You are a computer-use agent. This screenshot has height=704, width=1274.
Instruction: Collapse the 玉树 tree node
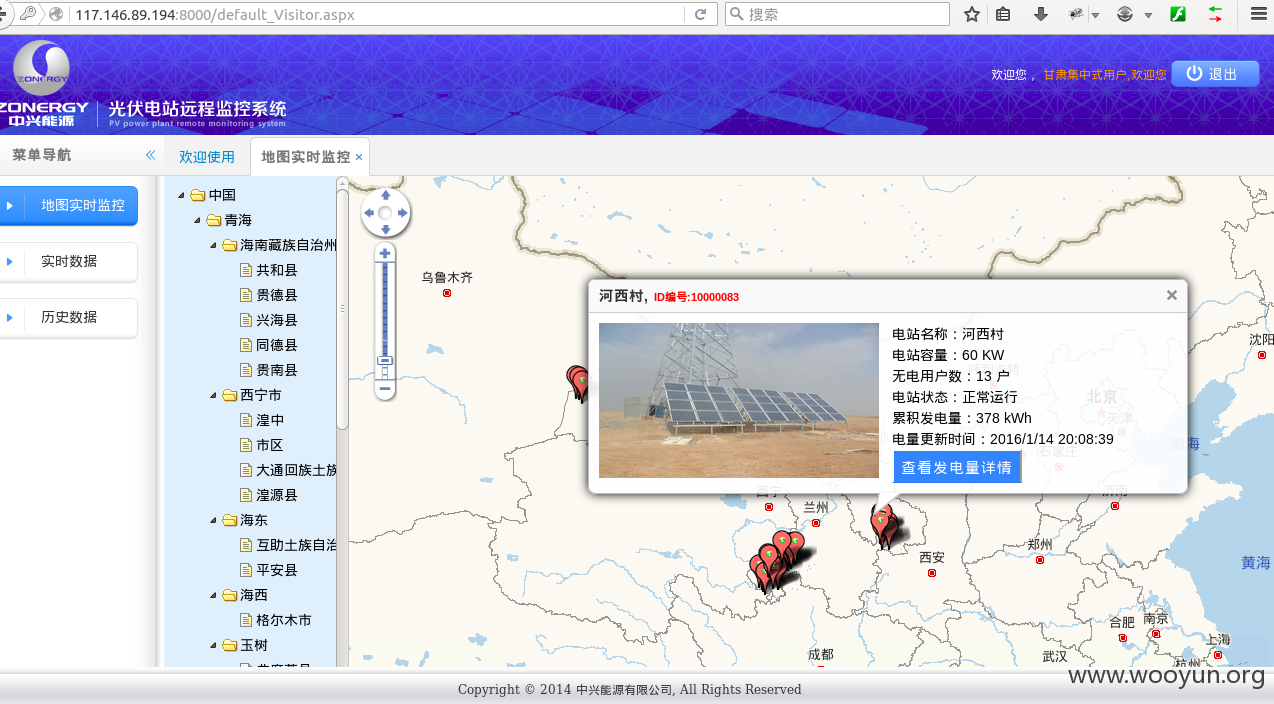tap(213, 645)
